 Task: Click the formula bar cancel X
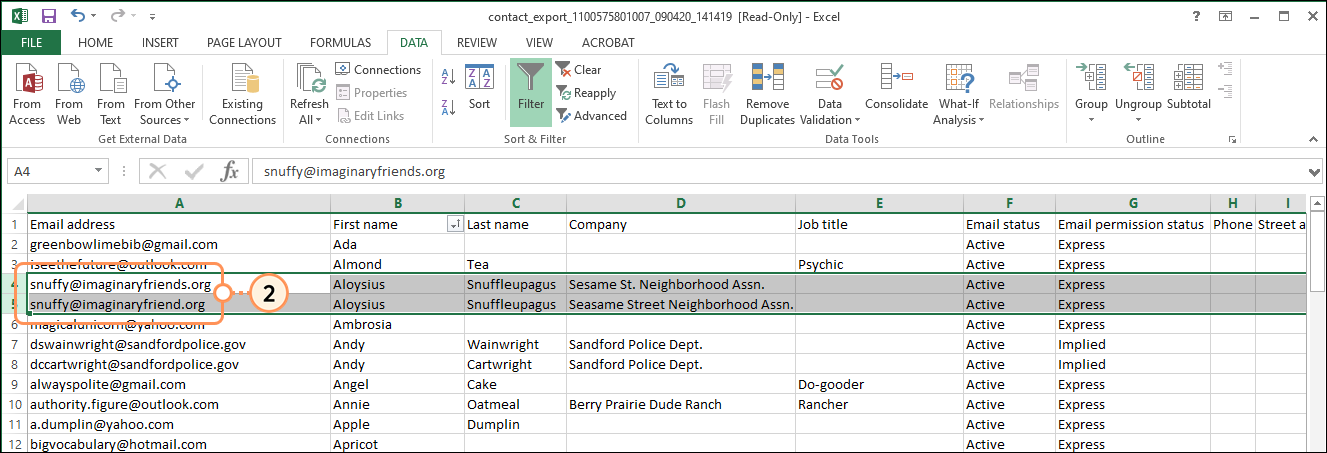pyautogui.click(x=157, y=171)
